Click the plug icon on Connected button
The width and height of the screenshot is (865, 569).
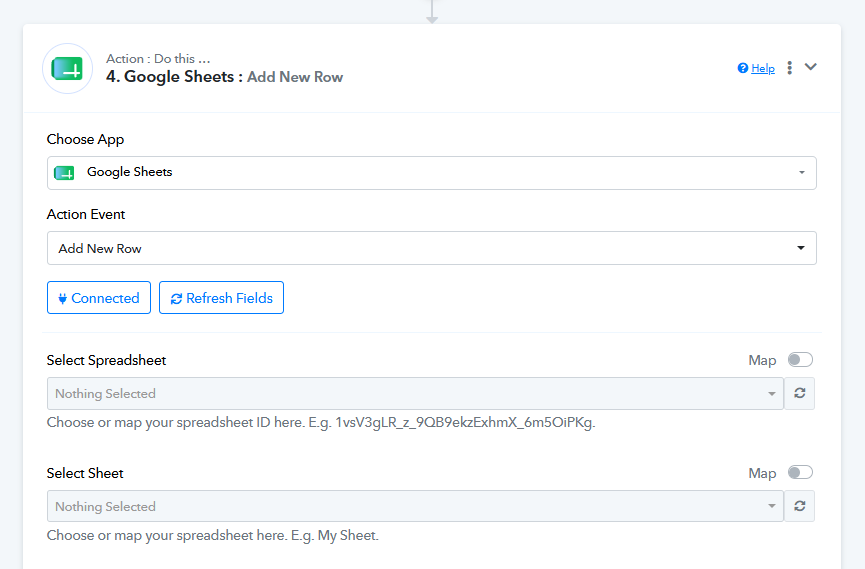tap(62, 299)
